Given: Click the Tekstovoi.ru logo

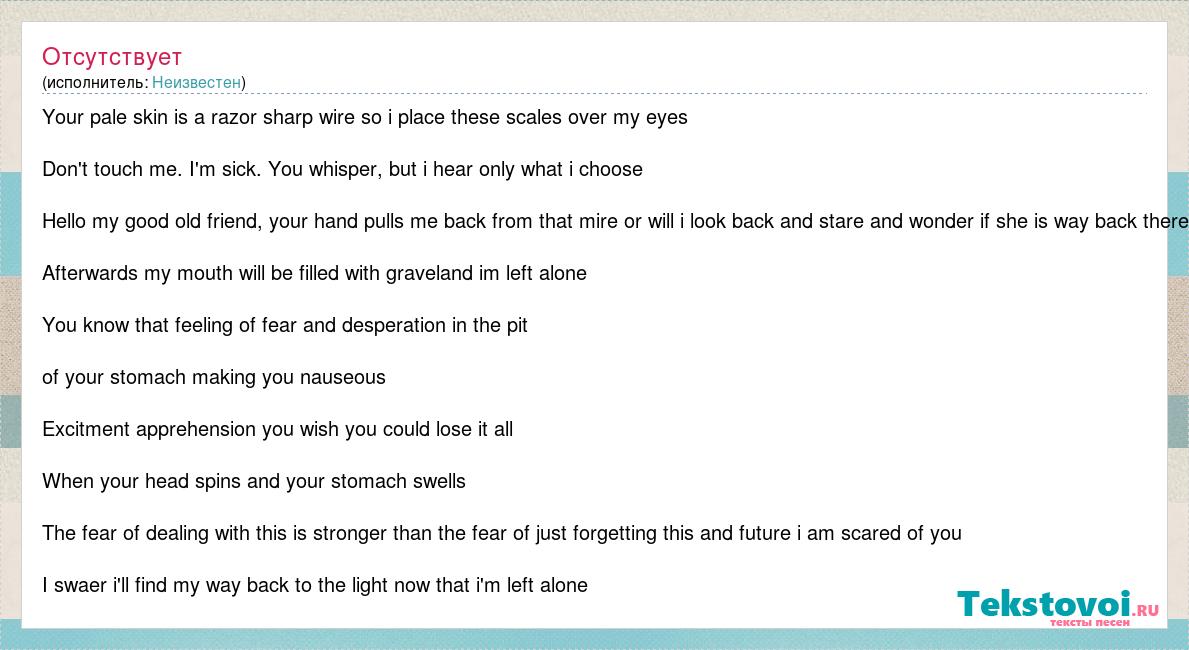Looking at the screenshot, I should [x=1058, y=607].
